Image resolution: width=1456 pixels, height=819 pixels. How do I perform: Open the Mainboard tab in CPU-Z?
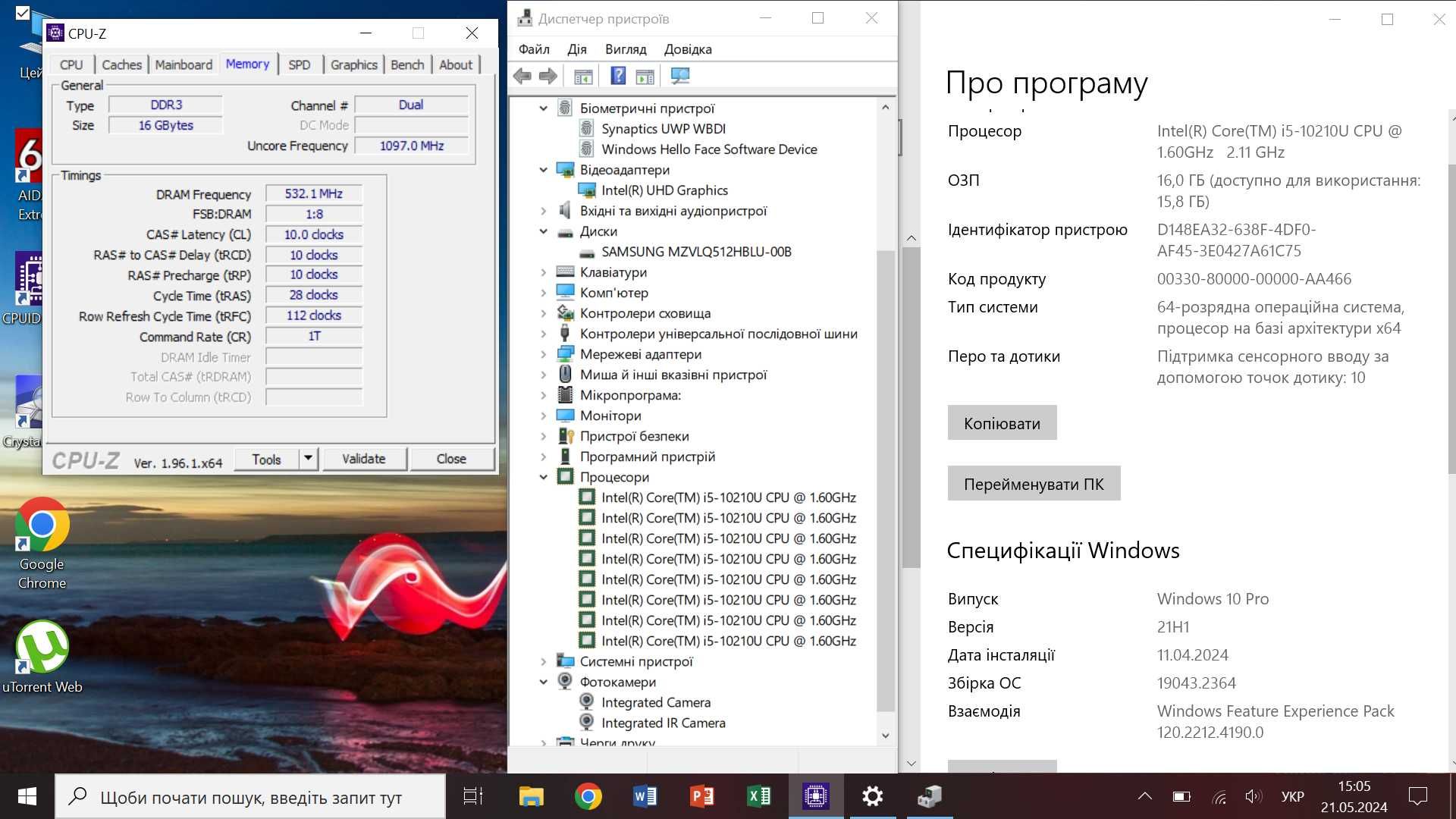coord(184,65)
